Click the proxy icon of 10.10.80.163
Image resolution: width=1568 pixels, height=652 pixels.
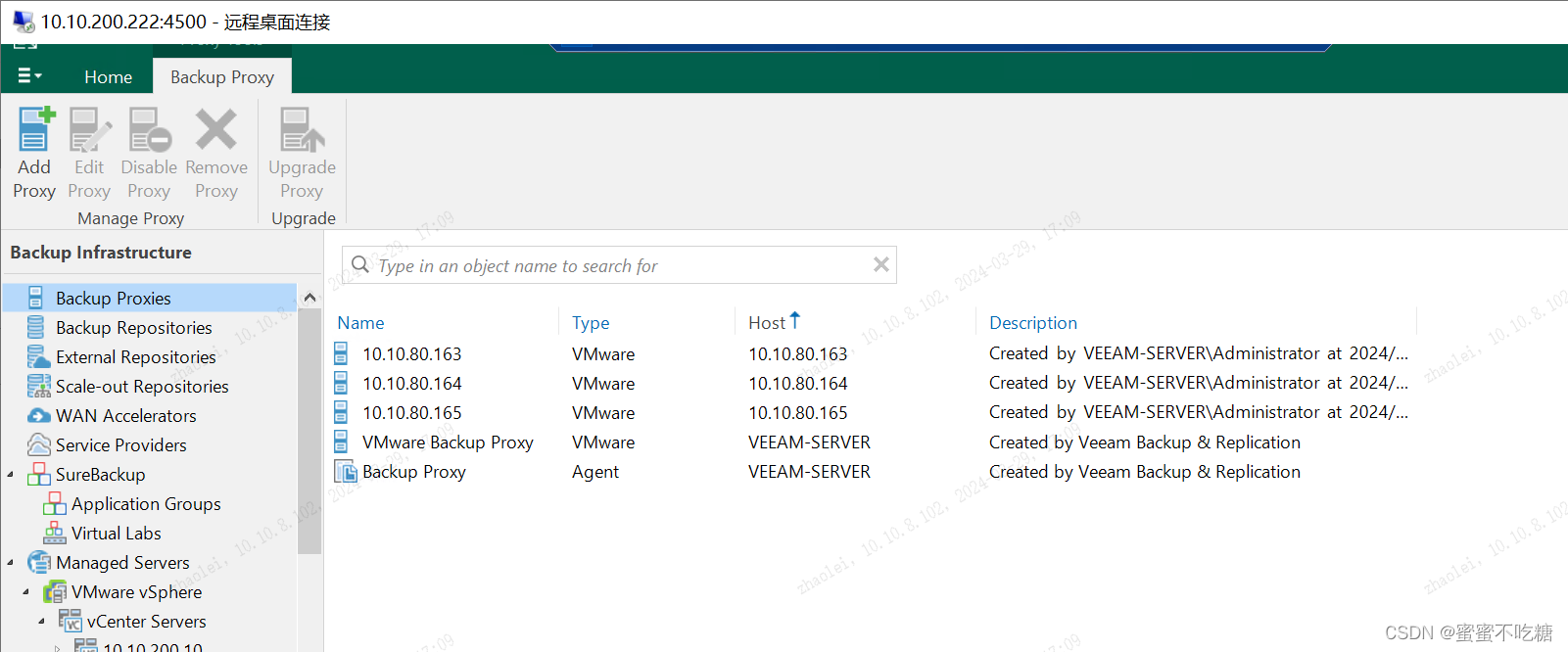tap(341, 353)
